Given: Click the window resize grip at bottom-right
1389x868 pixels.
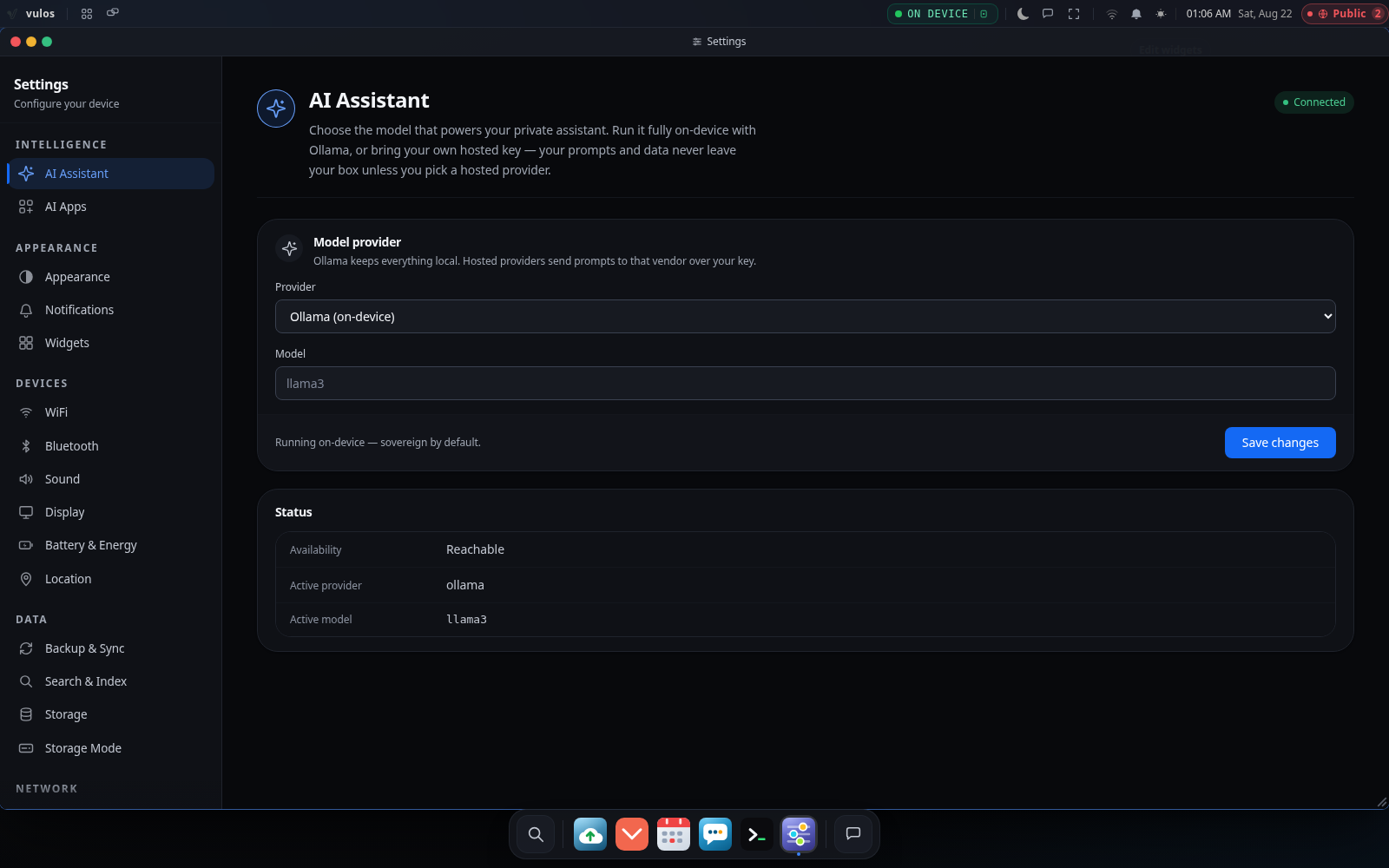Looking at the screenshot, I should click(x=1381, y=802).
